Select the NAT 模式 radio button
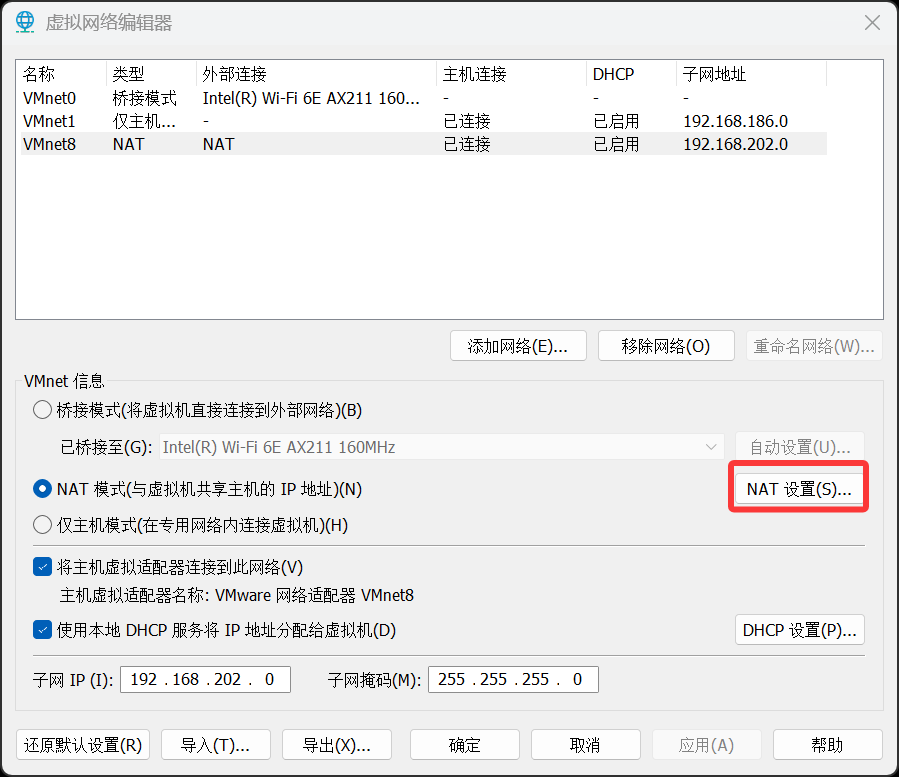Image resolution: width=899 pixels, height=777 pixels. click(x=42, y=489)
